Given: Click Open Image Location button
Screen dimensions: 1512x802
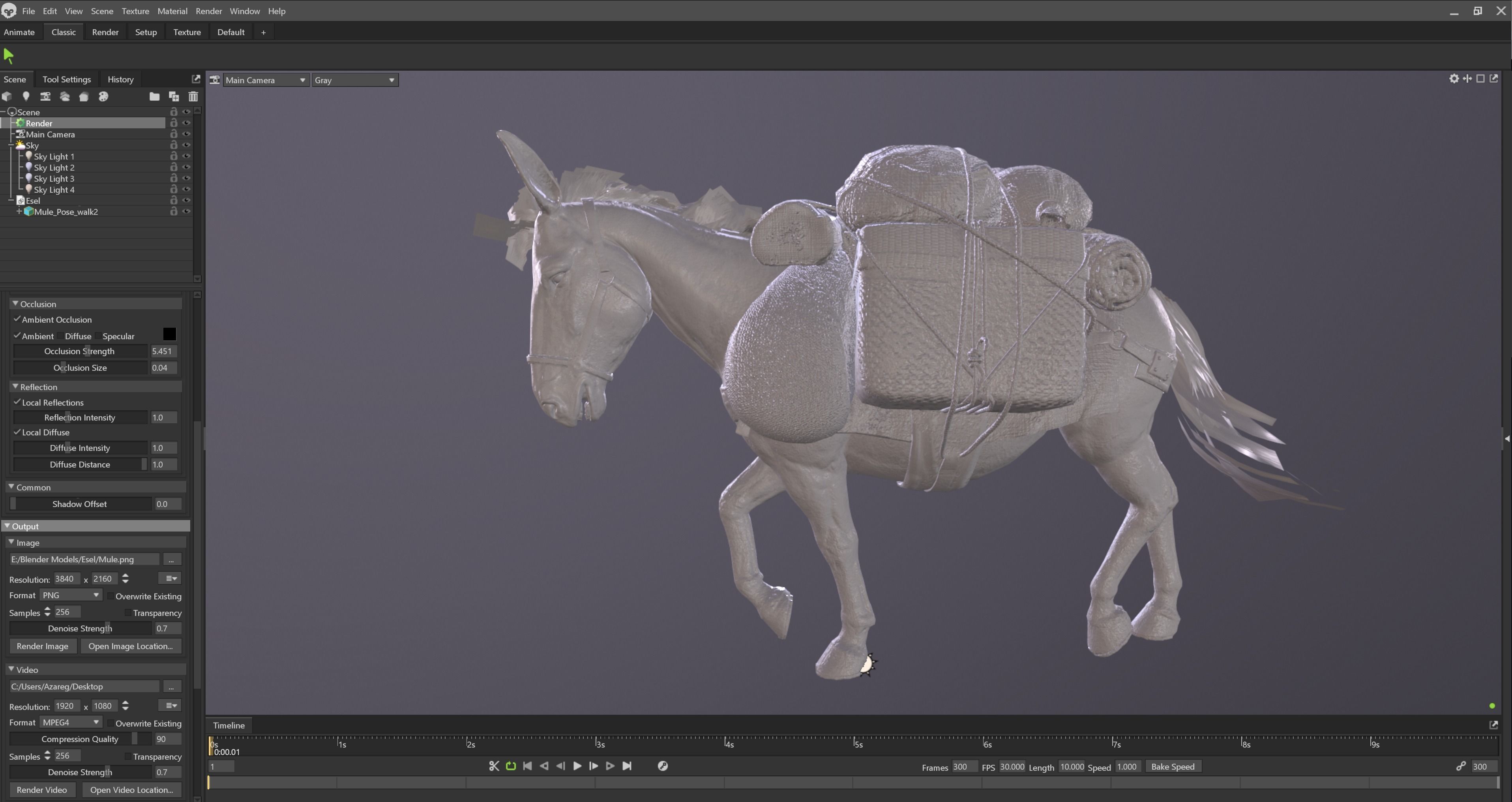Looking at the screenshot, I should click(x=130, y=646).
